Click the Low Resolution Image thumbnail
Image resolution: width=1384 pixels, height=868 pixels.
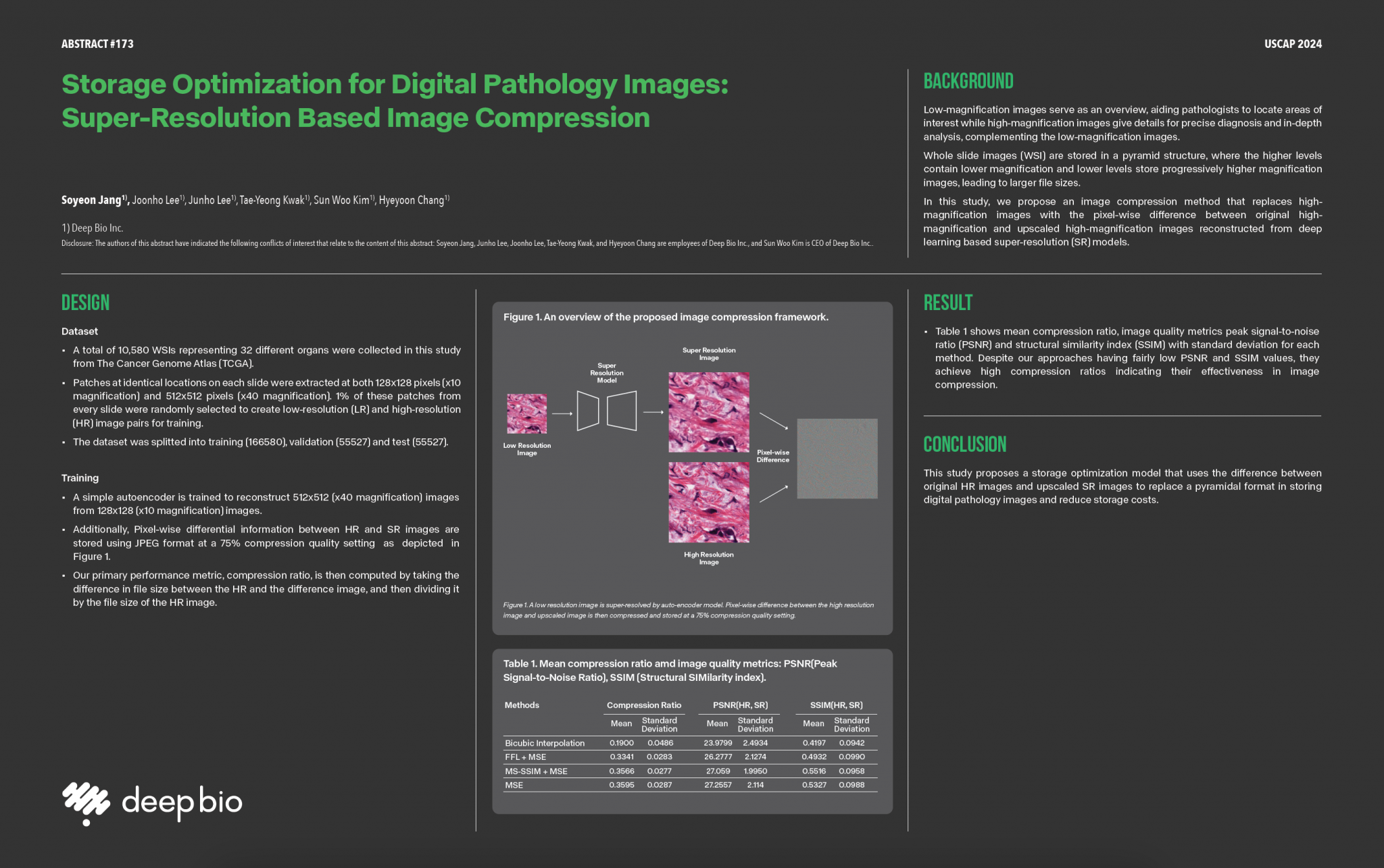(527, 413)
